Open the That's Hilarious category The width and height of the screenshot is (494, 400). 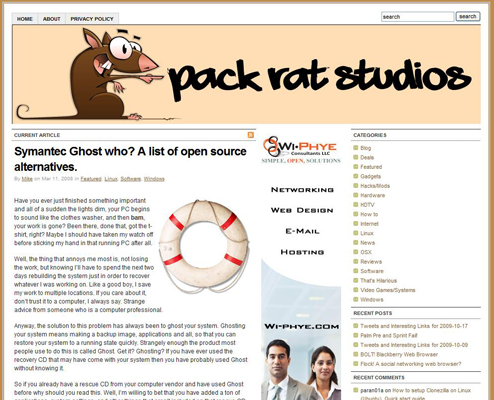378,281
